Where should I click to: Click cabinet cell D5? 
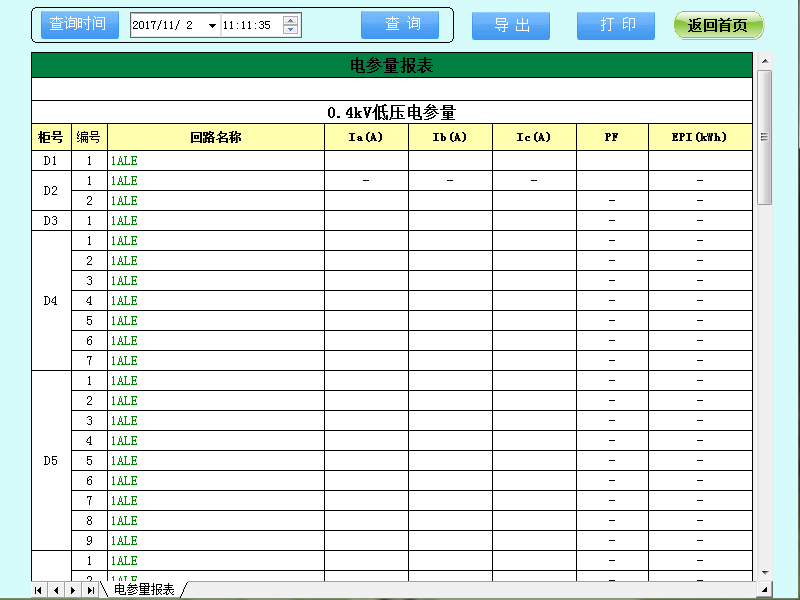tap(51, 461)
